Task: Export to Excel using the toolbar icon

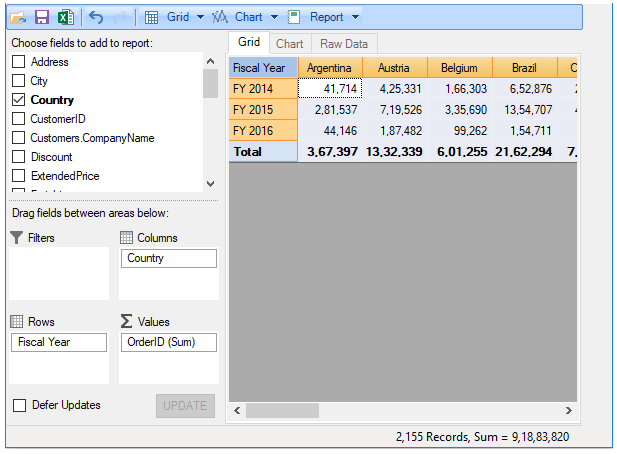Action: click(x=64, y=17)
